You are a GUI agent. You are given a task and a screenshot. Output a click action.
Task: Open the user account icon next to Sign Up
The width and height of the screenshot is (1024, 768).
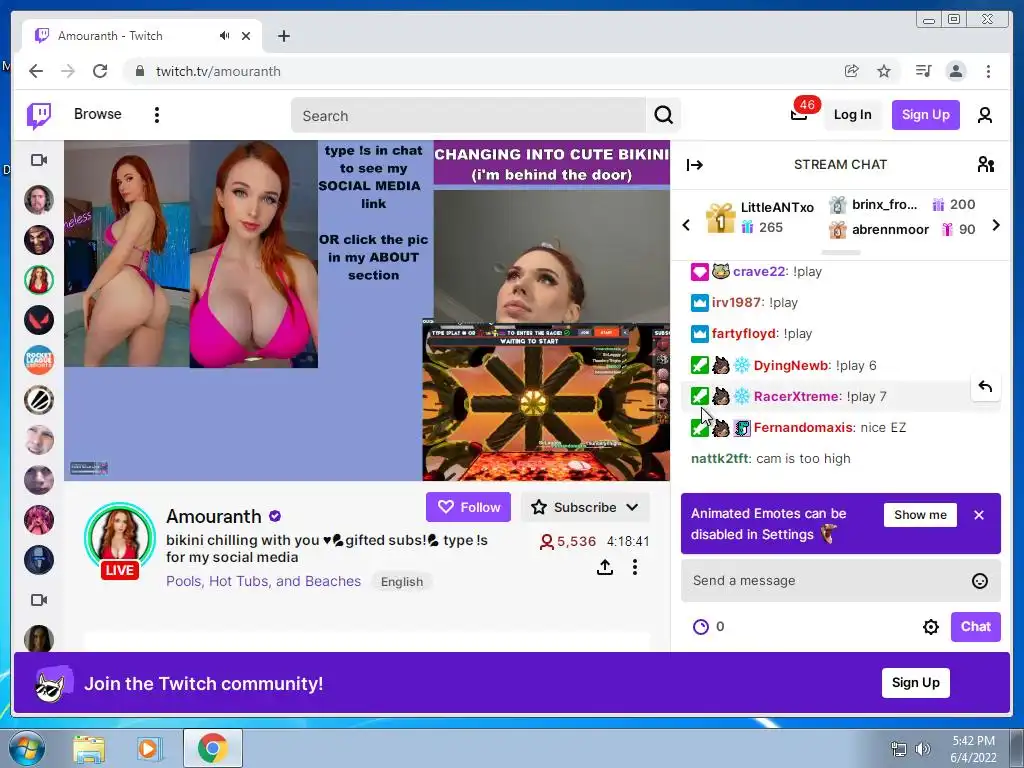[984, 115]
